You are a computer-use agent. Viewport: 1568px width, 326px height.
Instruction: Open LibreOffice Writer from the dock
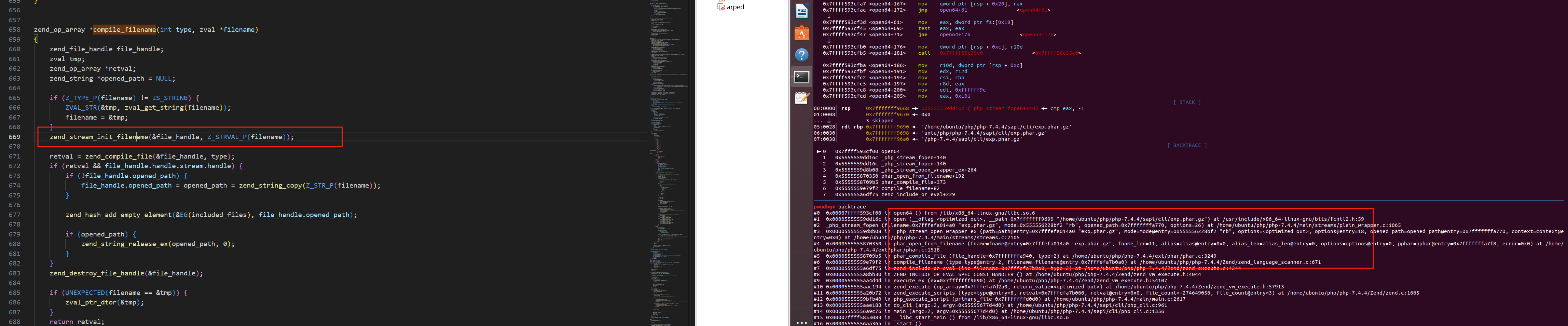802,11
